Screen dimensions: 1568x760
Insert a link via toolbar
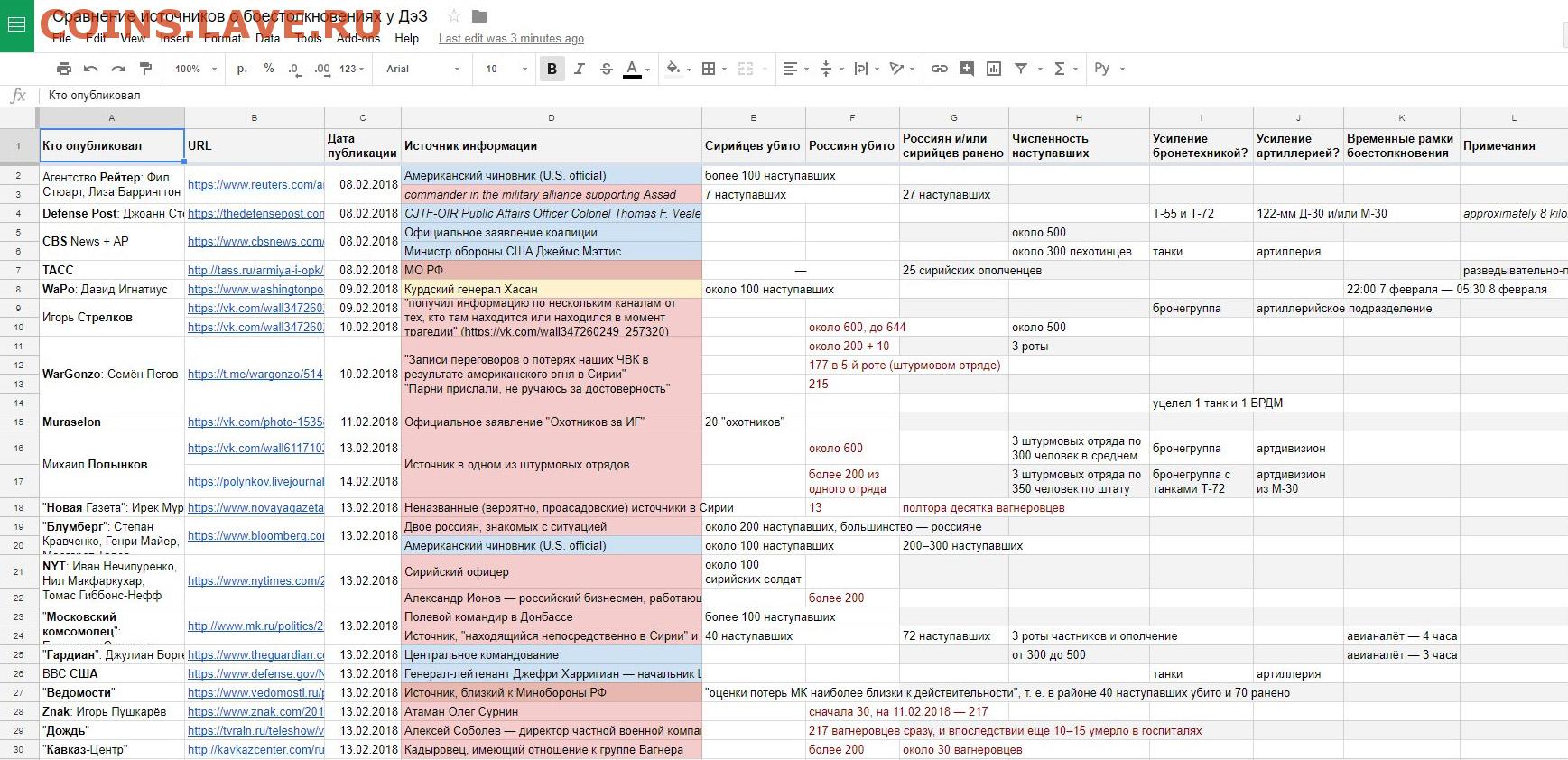tap(940, 69)
